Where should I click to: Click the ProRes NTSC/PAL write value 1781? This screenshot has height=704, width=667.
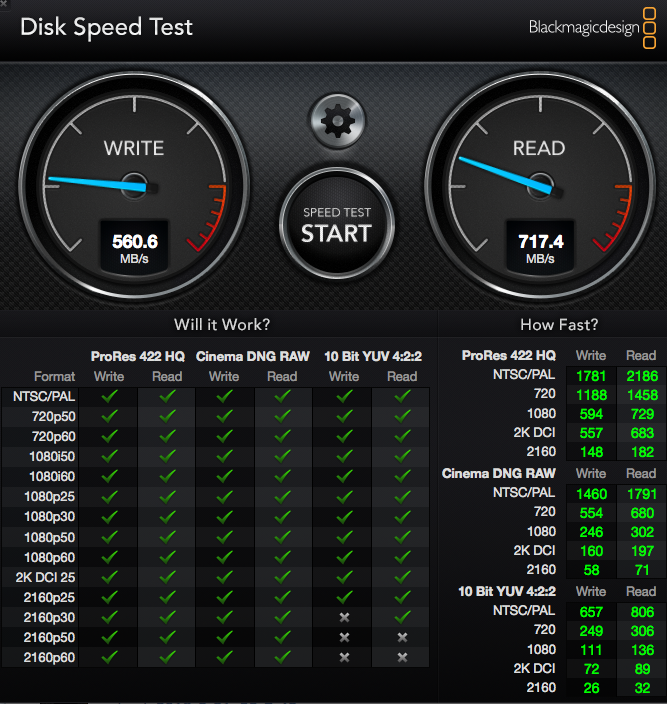tap(591, 376)
